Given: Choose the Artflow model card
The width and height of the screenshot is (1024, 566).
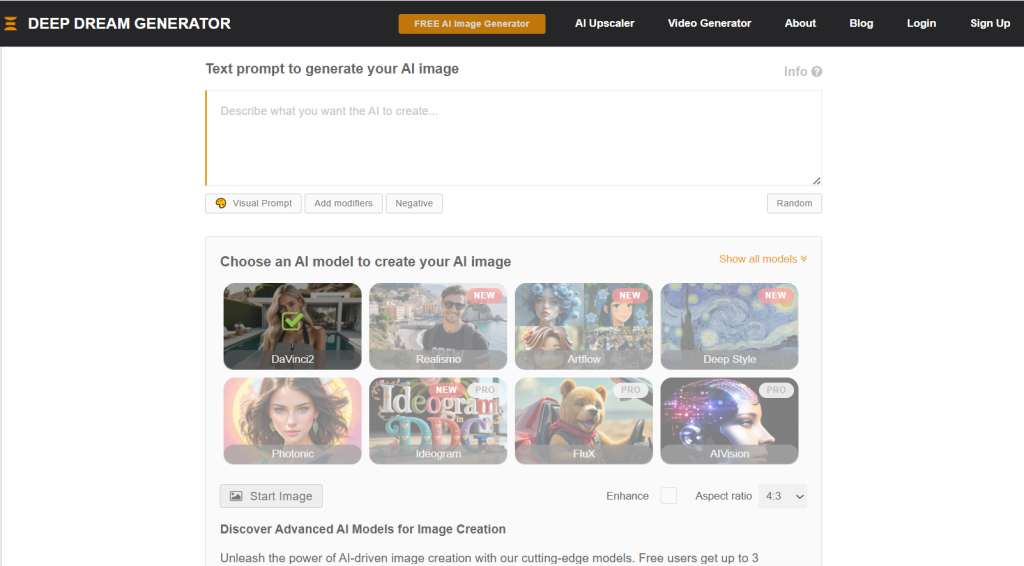Looking at the screenshot, I should coord(583,326).
